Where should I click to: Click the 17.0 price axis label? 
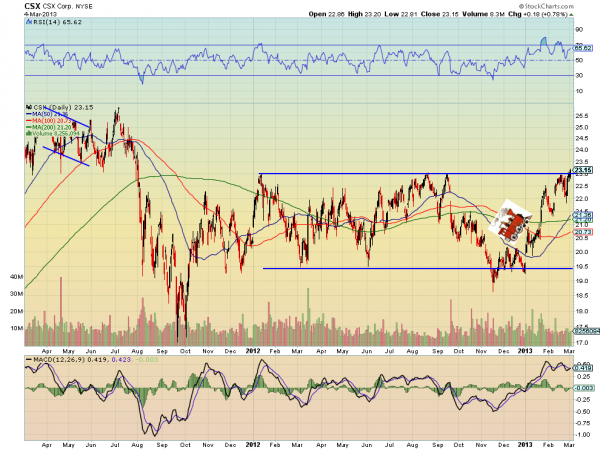tap(582, 343)
